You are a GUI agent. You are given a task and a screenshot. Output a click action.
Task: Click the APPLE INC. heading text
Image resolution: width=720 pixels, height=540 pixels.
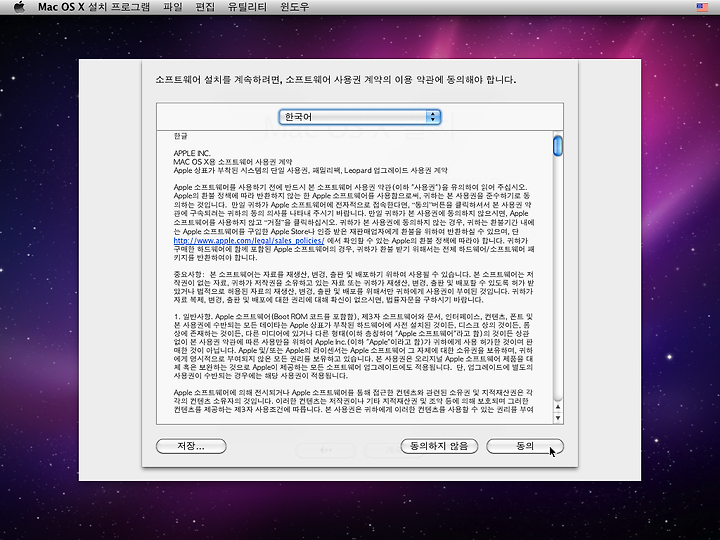192,153
